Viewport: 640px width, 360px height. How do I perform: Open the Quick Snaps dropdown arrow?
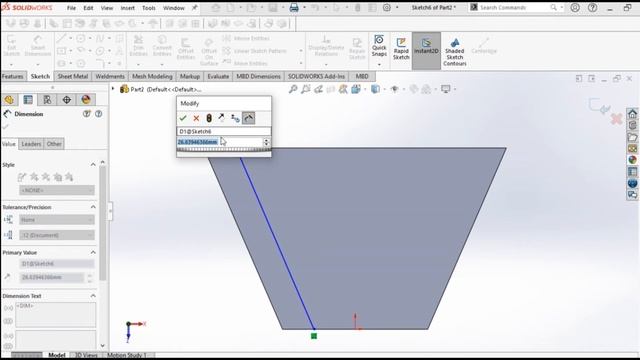(379, 64)
